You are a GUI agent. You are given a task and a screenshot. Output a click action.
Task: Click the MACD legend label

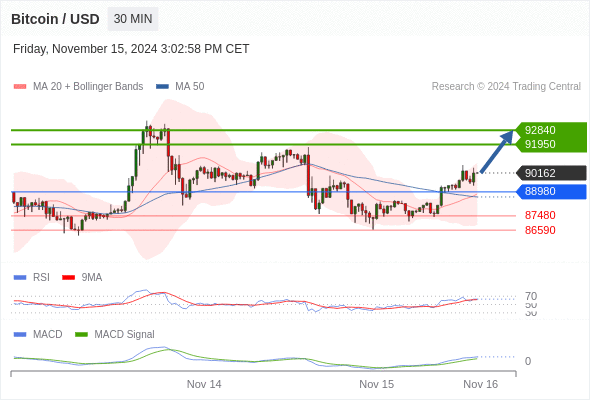click(47, 335)
